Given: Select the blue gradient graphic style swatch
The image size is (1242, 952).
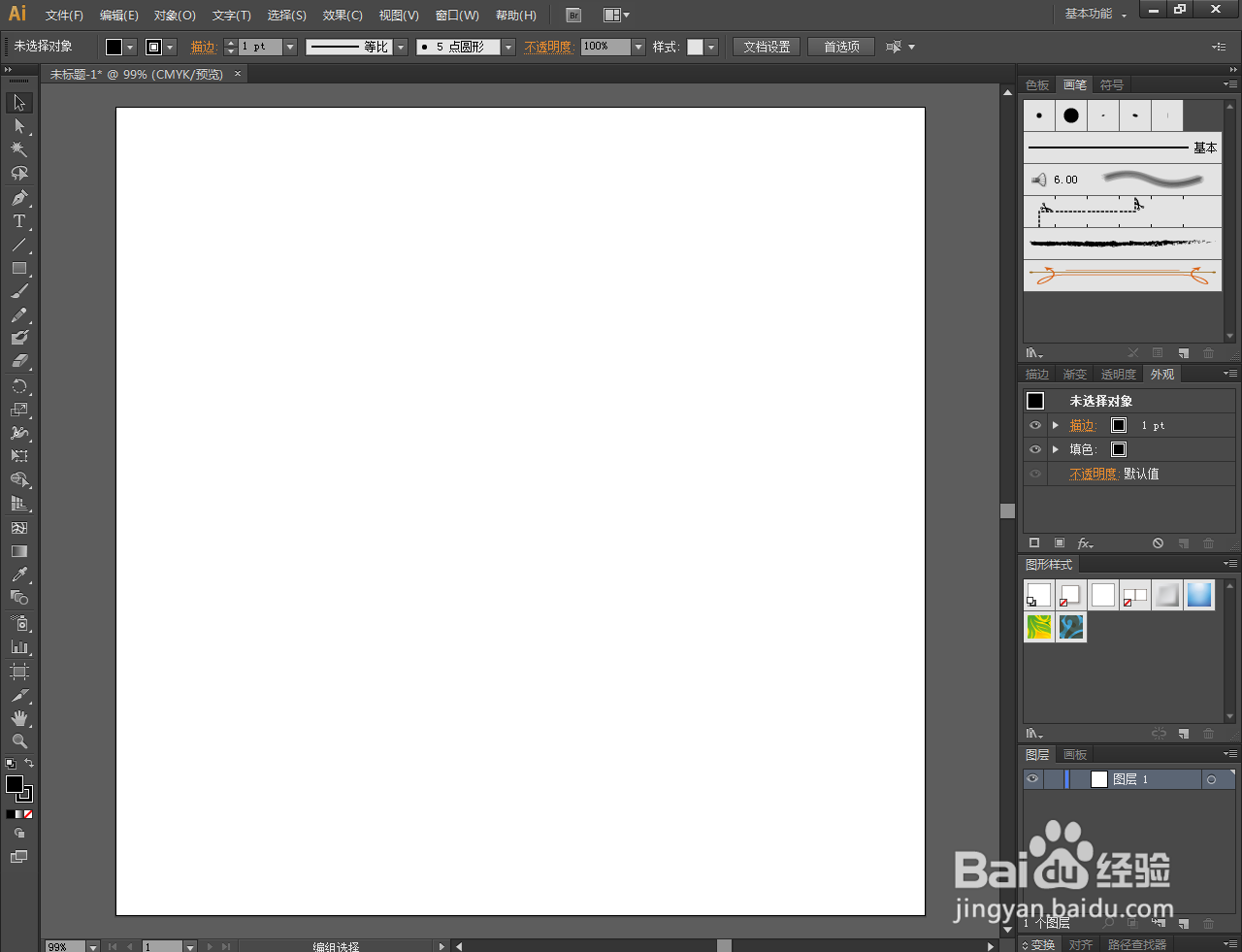Looking at the screenshot, I should 1199,595.
